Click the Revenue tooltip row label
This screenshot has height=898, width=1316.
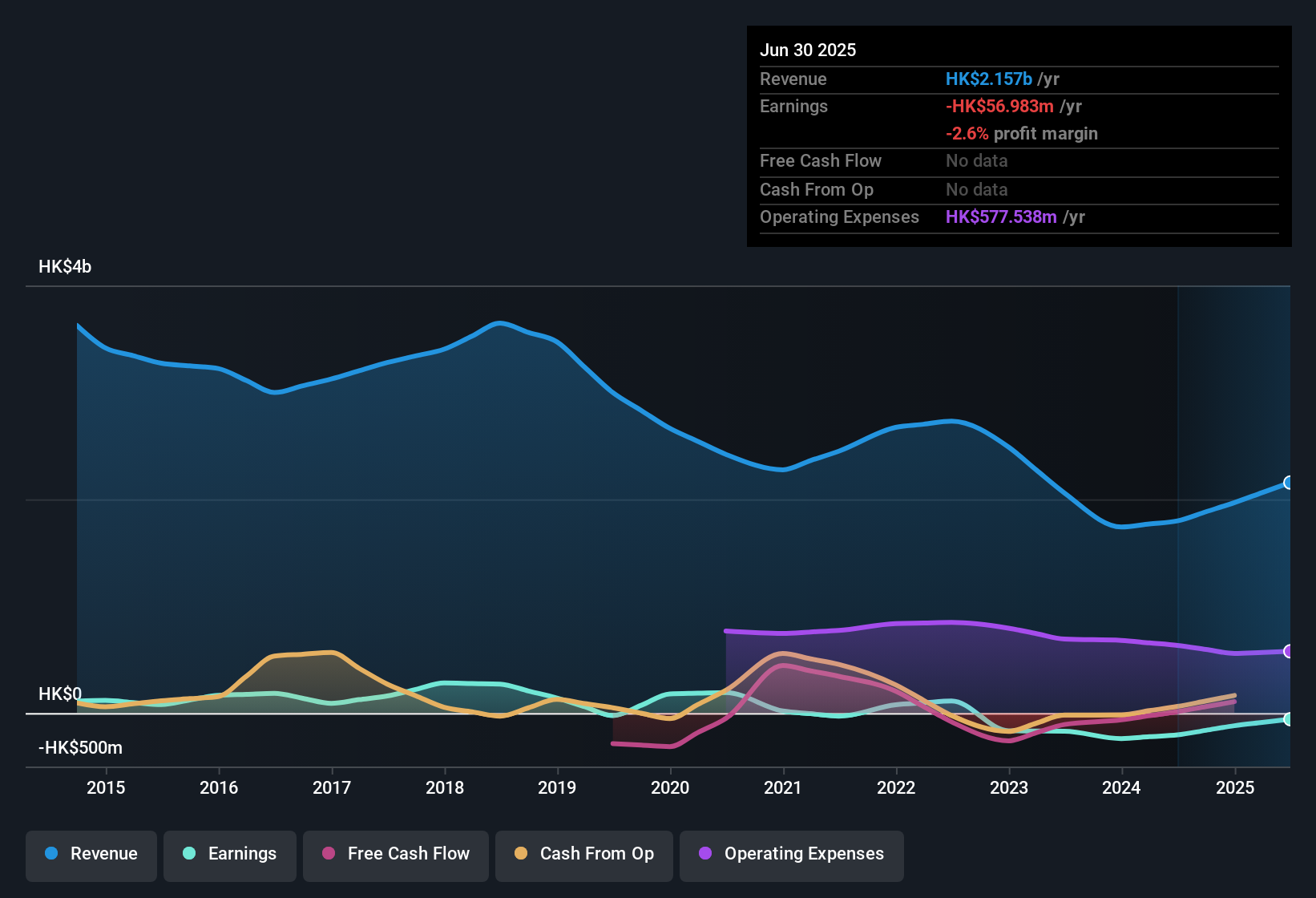[793, 79]
